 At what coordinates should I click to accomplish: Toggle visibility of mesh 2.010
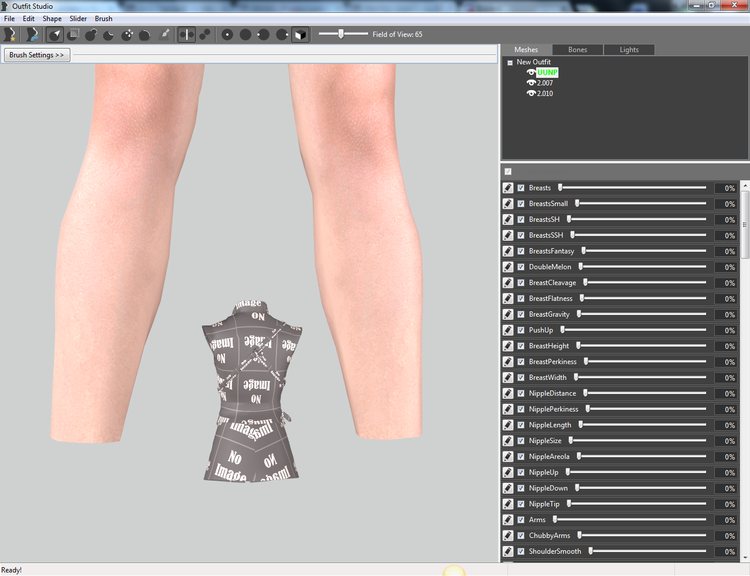[x=531, y=93]
